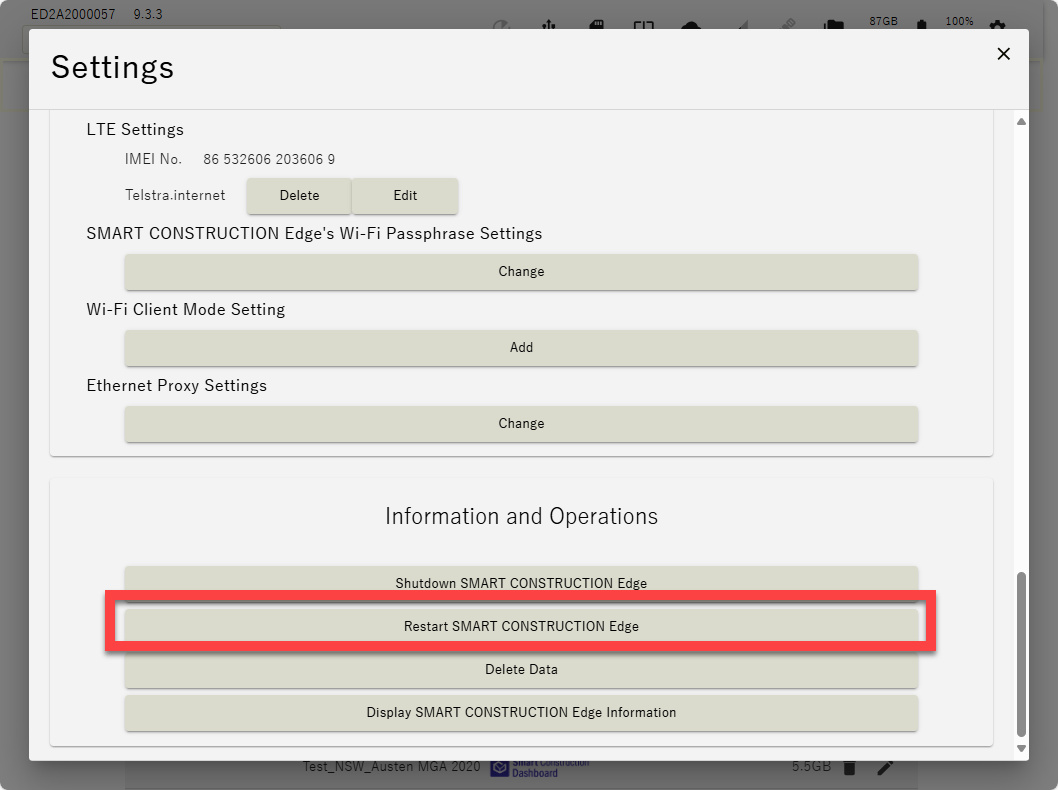Click the scrollbar down arrow in Settings

point(1021,748)
